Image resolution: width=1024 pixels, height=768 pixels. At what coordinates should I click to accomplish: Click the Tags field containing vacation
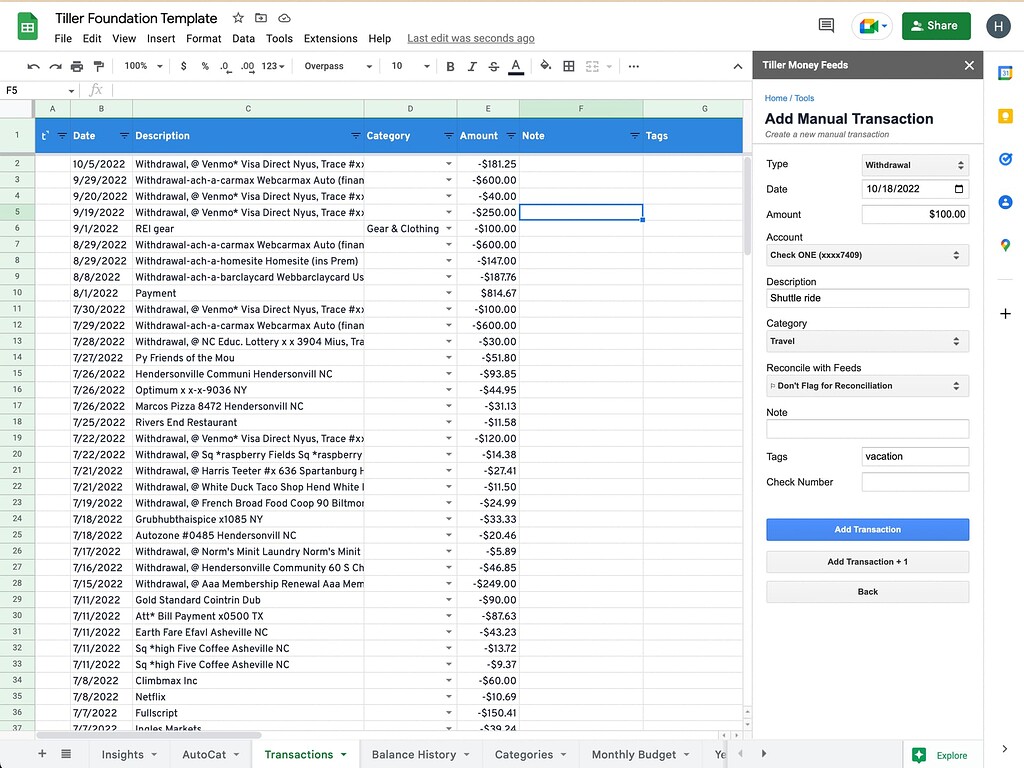tap(915, 456)
